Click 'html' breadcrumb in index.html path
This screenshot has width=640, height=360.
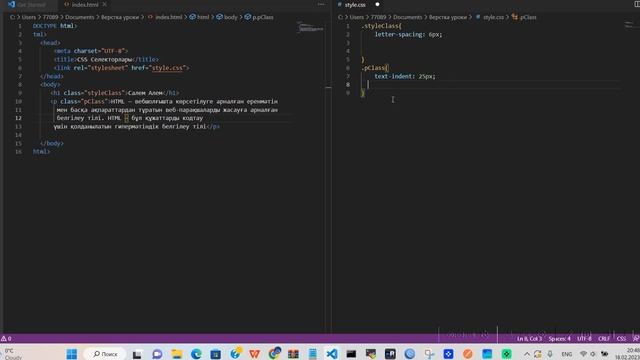(x=203, y=17)
